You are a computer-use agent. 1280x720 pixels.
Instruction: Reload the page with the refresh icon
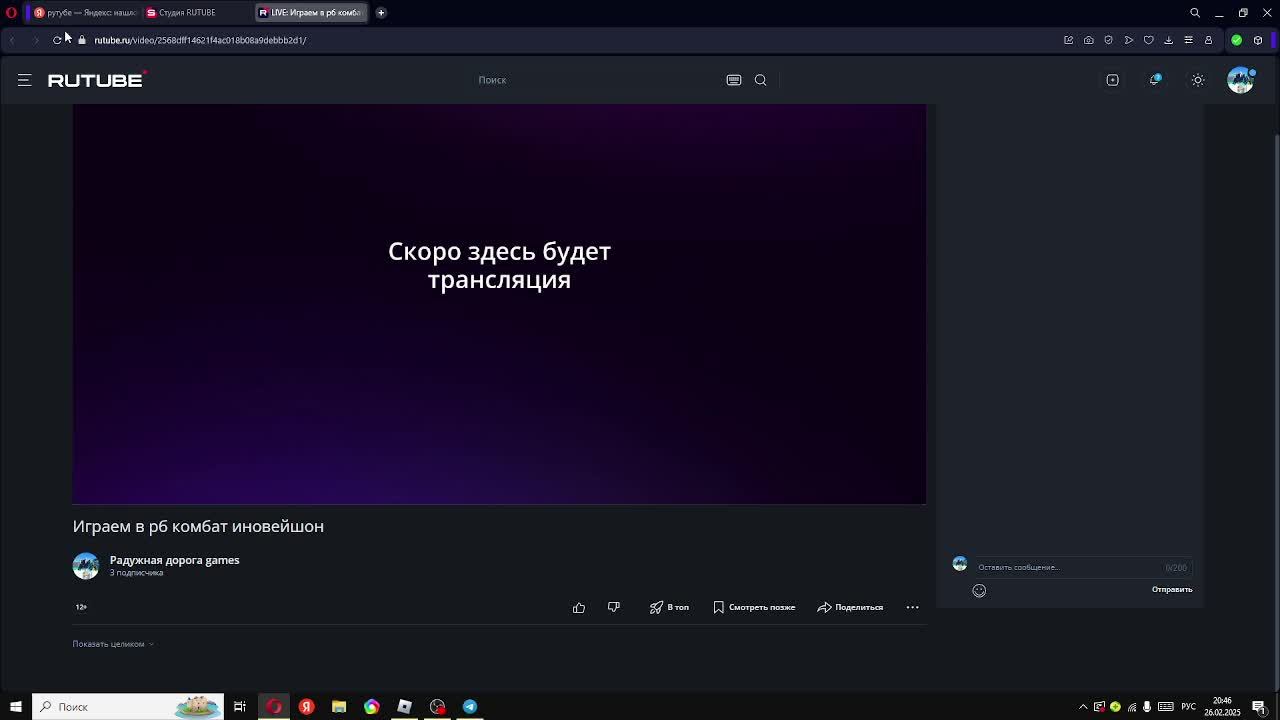click(x=58, y=40)
